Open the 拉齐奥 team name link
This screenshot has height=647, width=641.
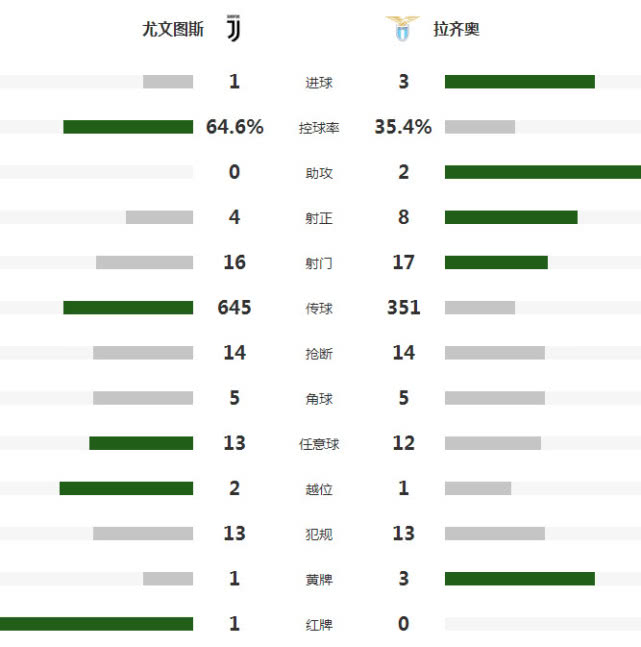(456, 29)
